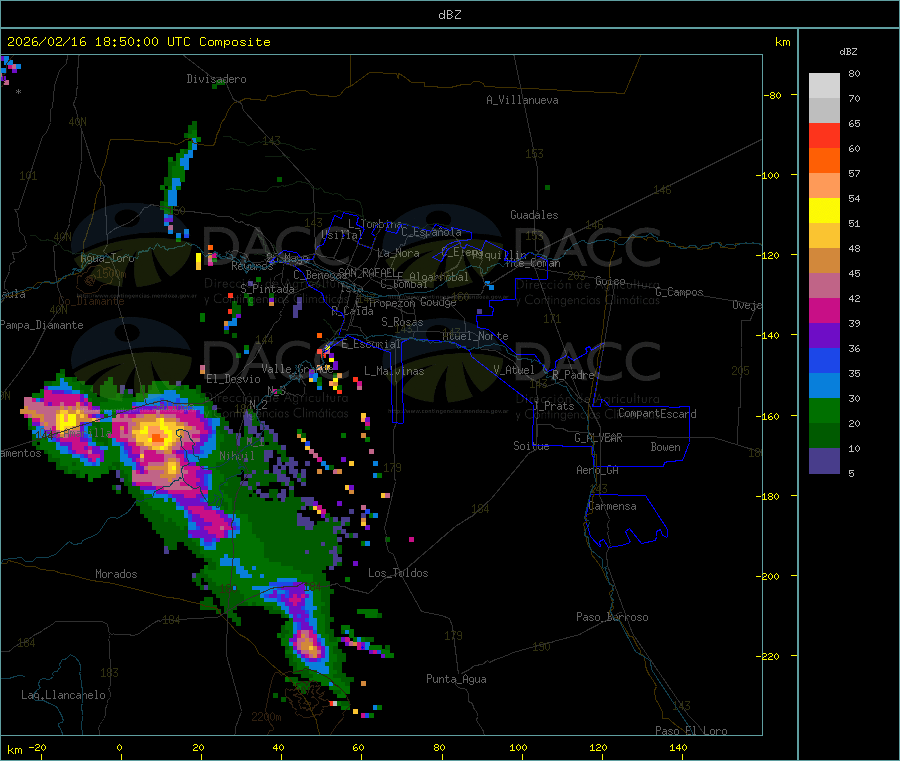Click the Guico map label
900x761 pixels.
tap(610, 281)
